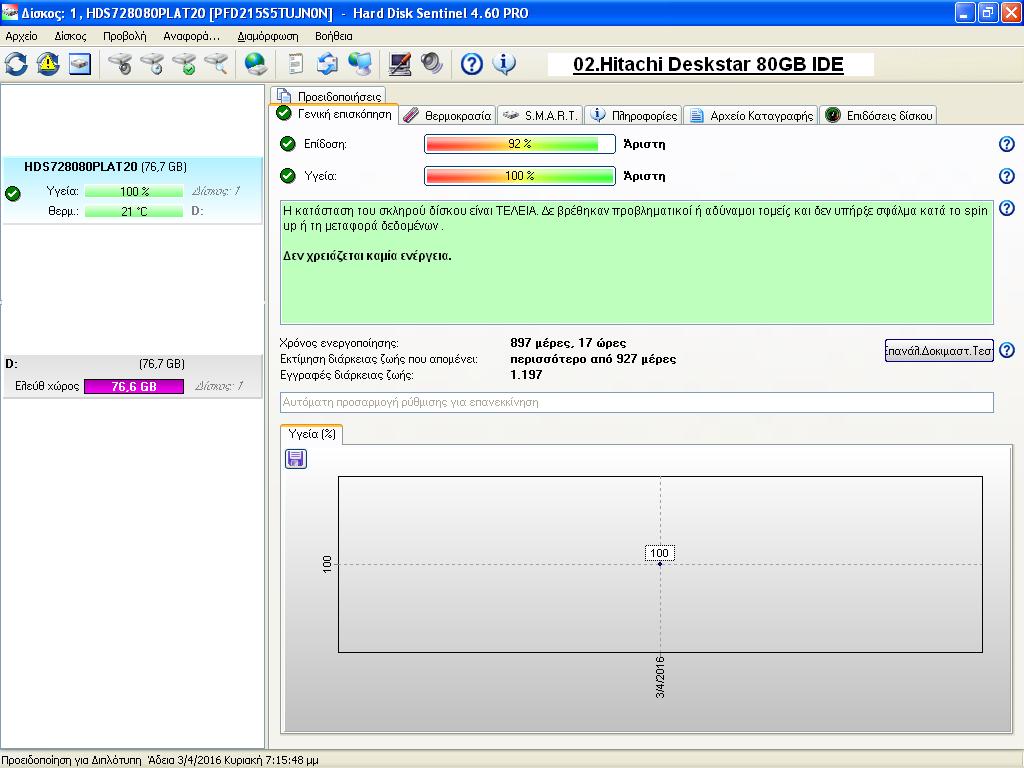Screen dimensions: 1024x768
Task: Open help next to Επανάλ.Δοκιμαστ.Τεστ button
Action: [1007, 350]
